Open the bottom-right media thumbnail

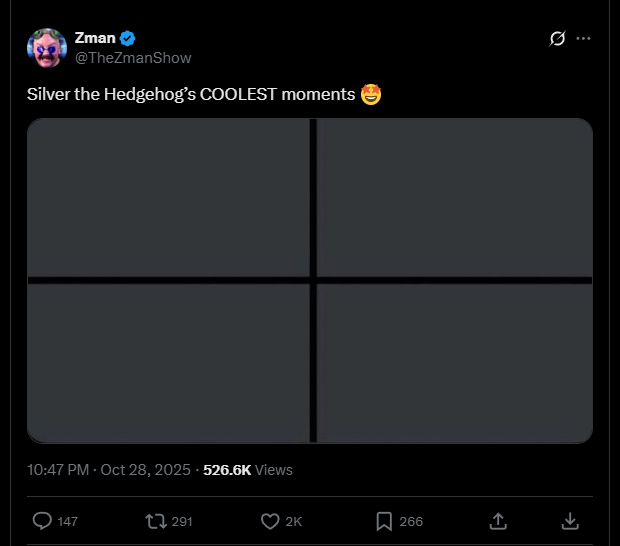(454, 363)
